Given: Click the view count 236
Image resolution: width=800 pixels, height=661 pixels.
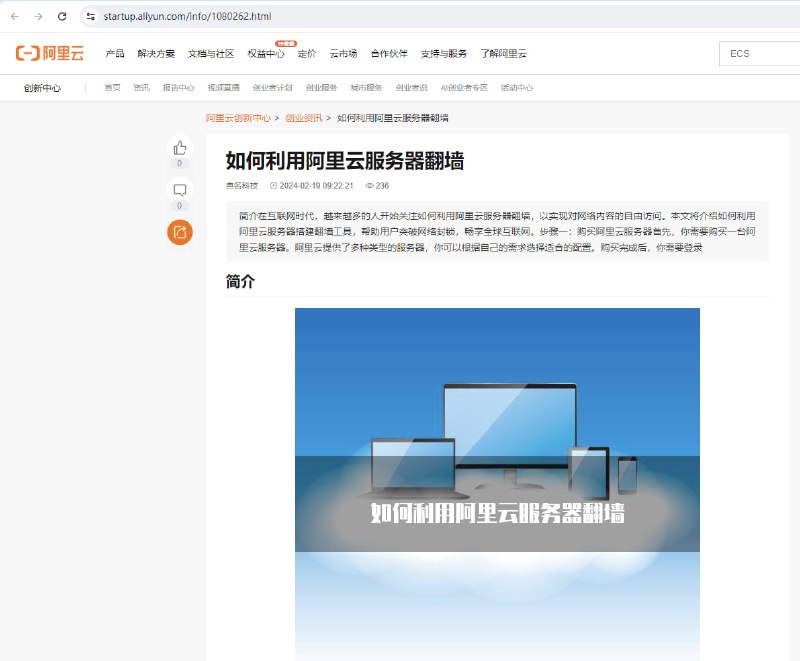Looking at the screenshot, I should coord(378,186).
